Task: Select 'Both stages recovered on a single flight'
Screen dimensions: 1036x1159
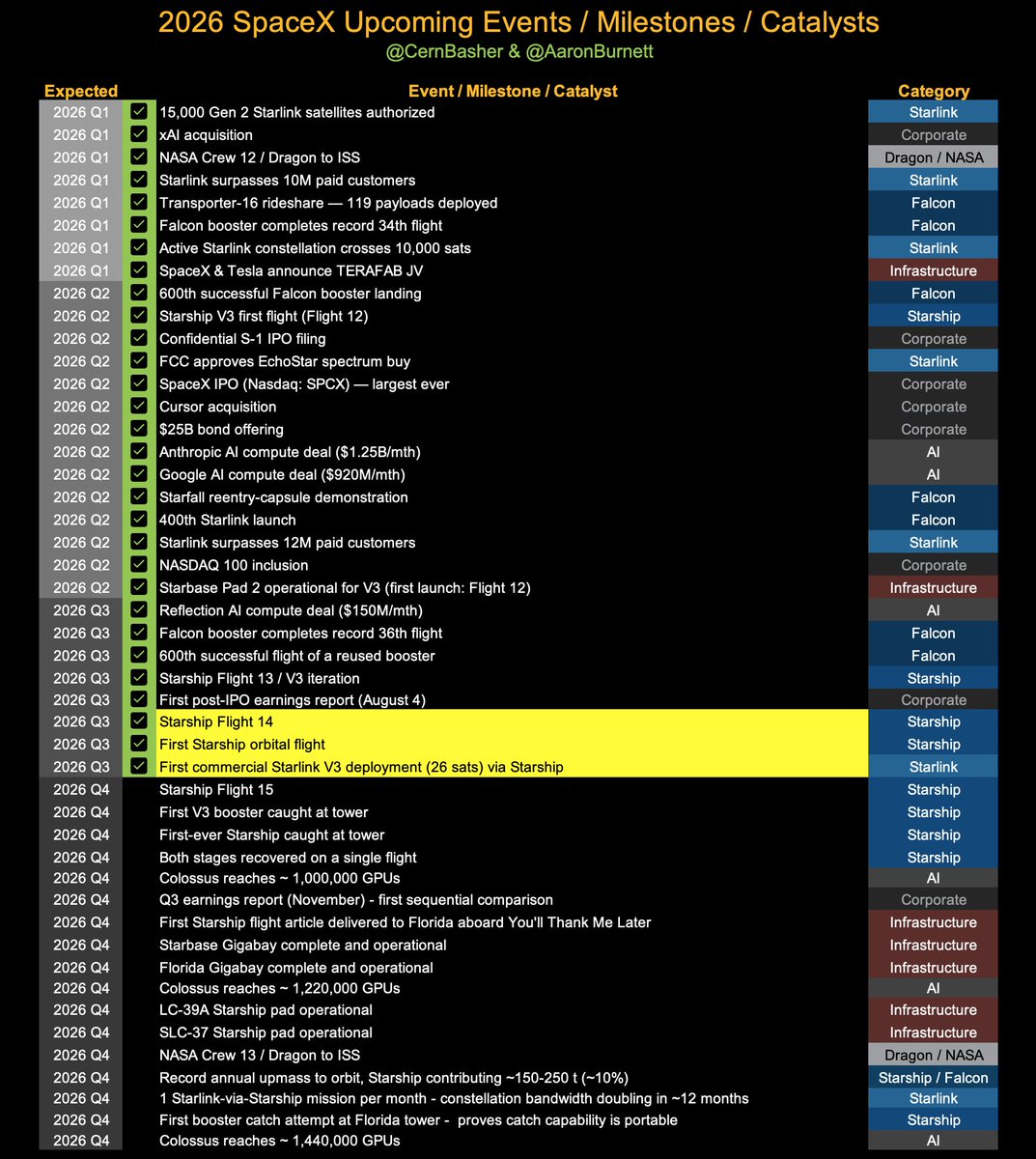Action: pyautogui.click(x=288, y=858)
